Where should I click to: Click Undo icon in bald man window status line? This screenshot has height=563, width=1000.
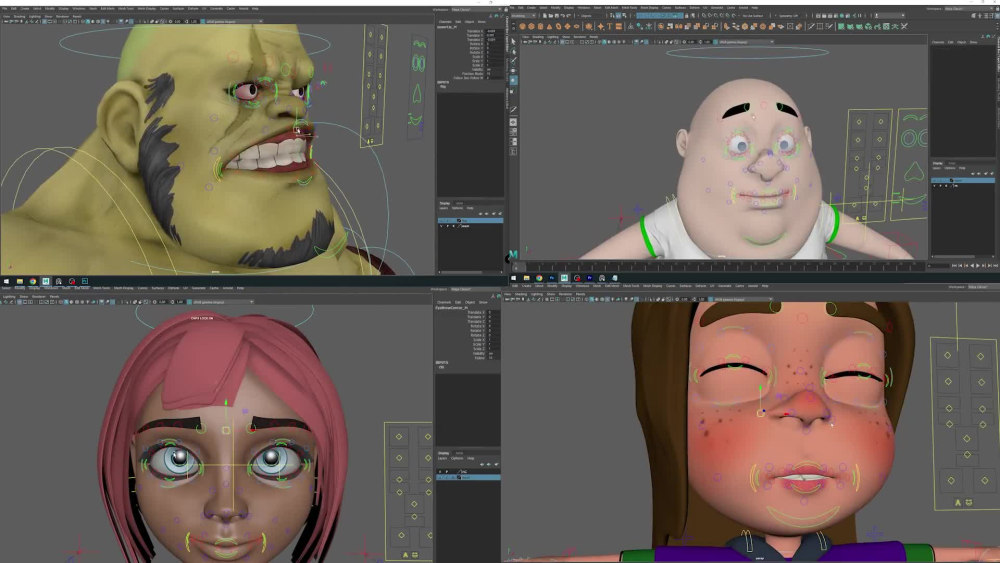(562, 15)
